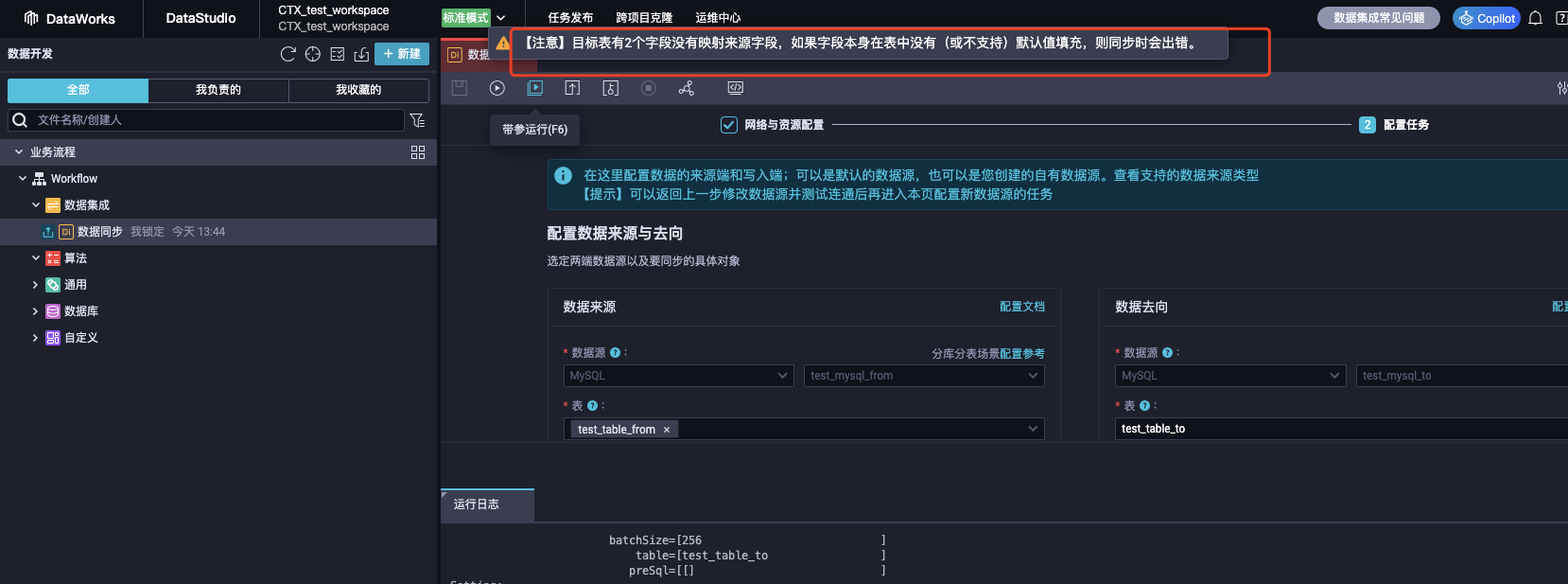Switch to script mode code icon
This screenshot has height=584, width=1568.
click(736, 88)
